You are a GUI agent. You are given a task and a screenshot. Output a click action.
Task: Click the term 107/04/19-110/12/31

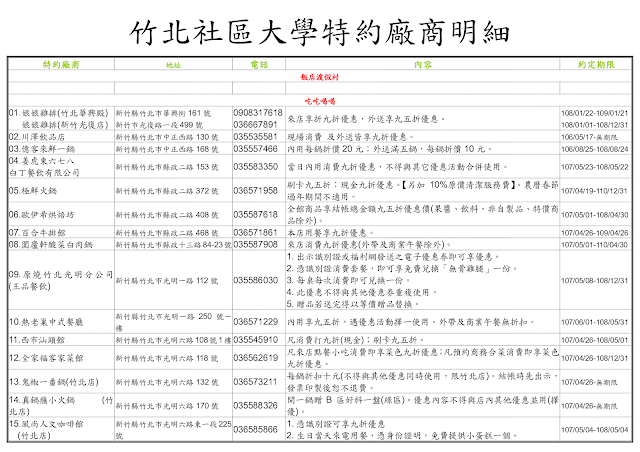click(594, 191)
